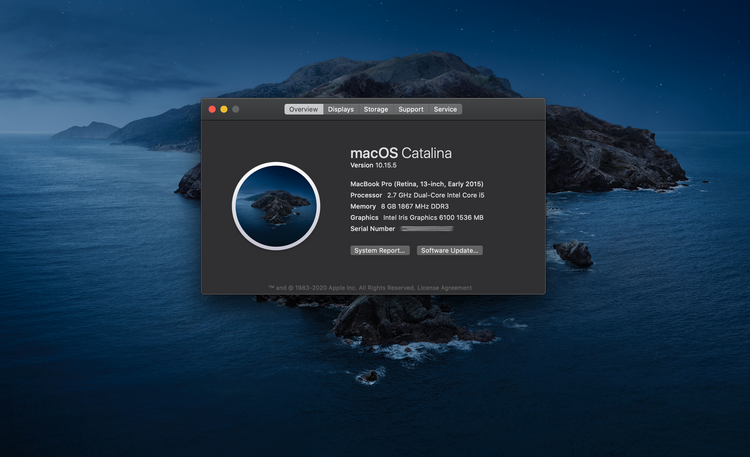Click the MacBook Pro model line
Viewport: 750px width, 457px height.
click(417, 184)
